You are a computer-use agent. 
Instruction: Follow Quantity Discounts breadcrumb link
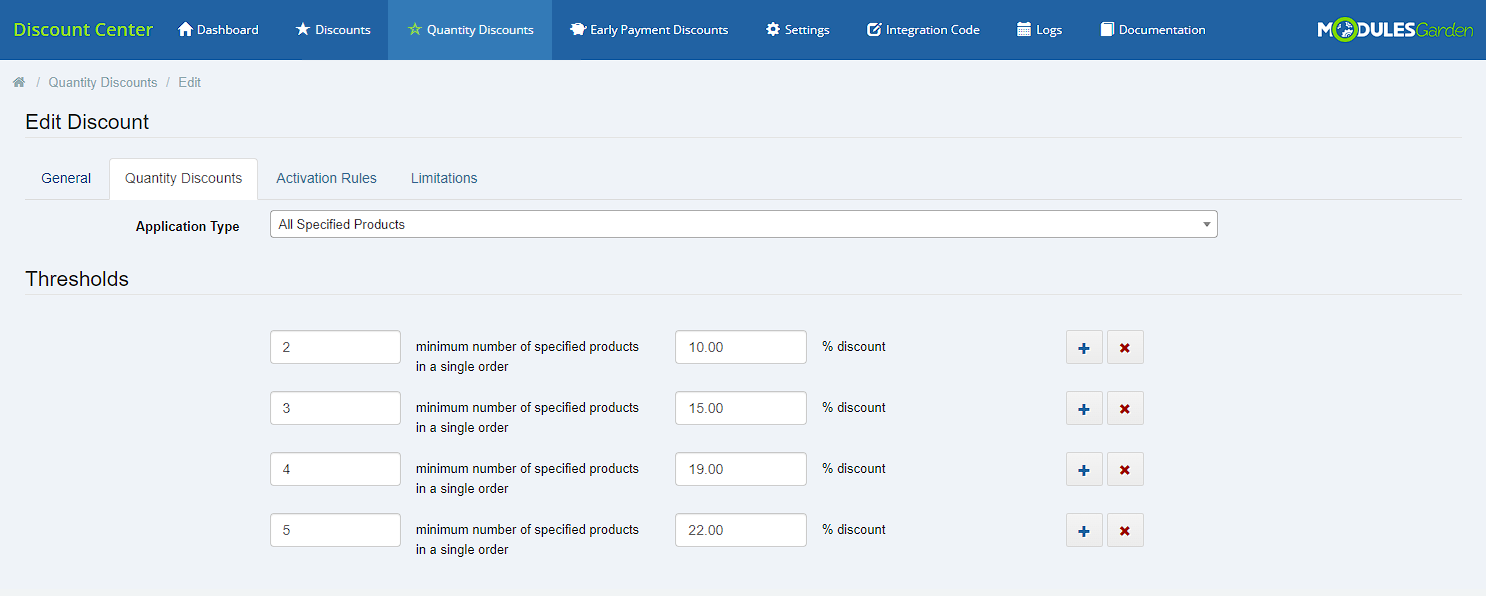(x=103, y=82)
